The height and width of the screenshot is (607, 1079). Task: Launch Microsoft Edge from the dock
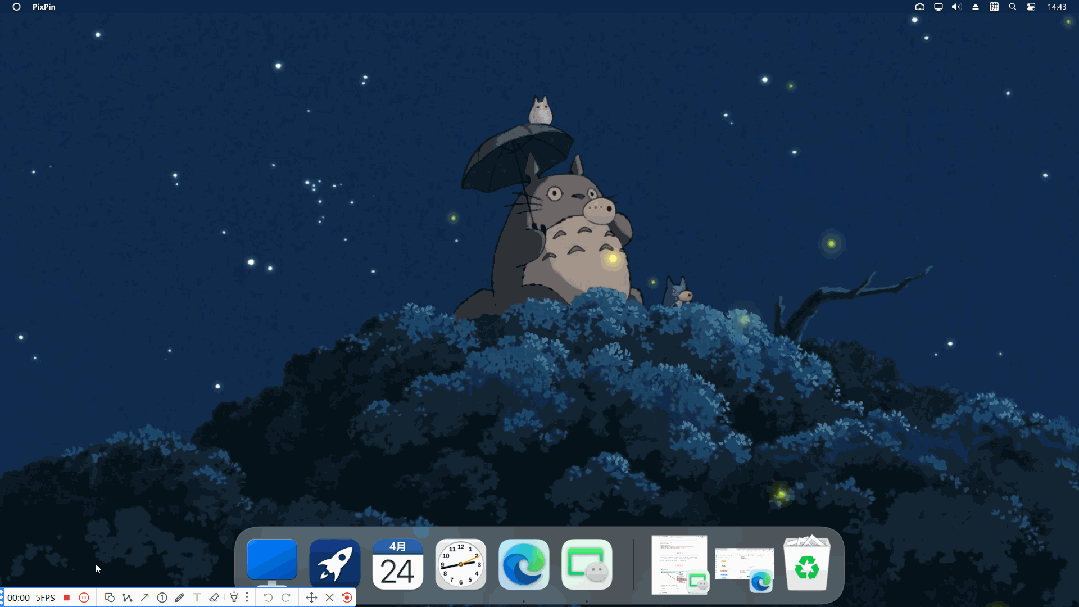(x=524, y=565)
